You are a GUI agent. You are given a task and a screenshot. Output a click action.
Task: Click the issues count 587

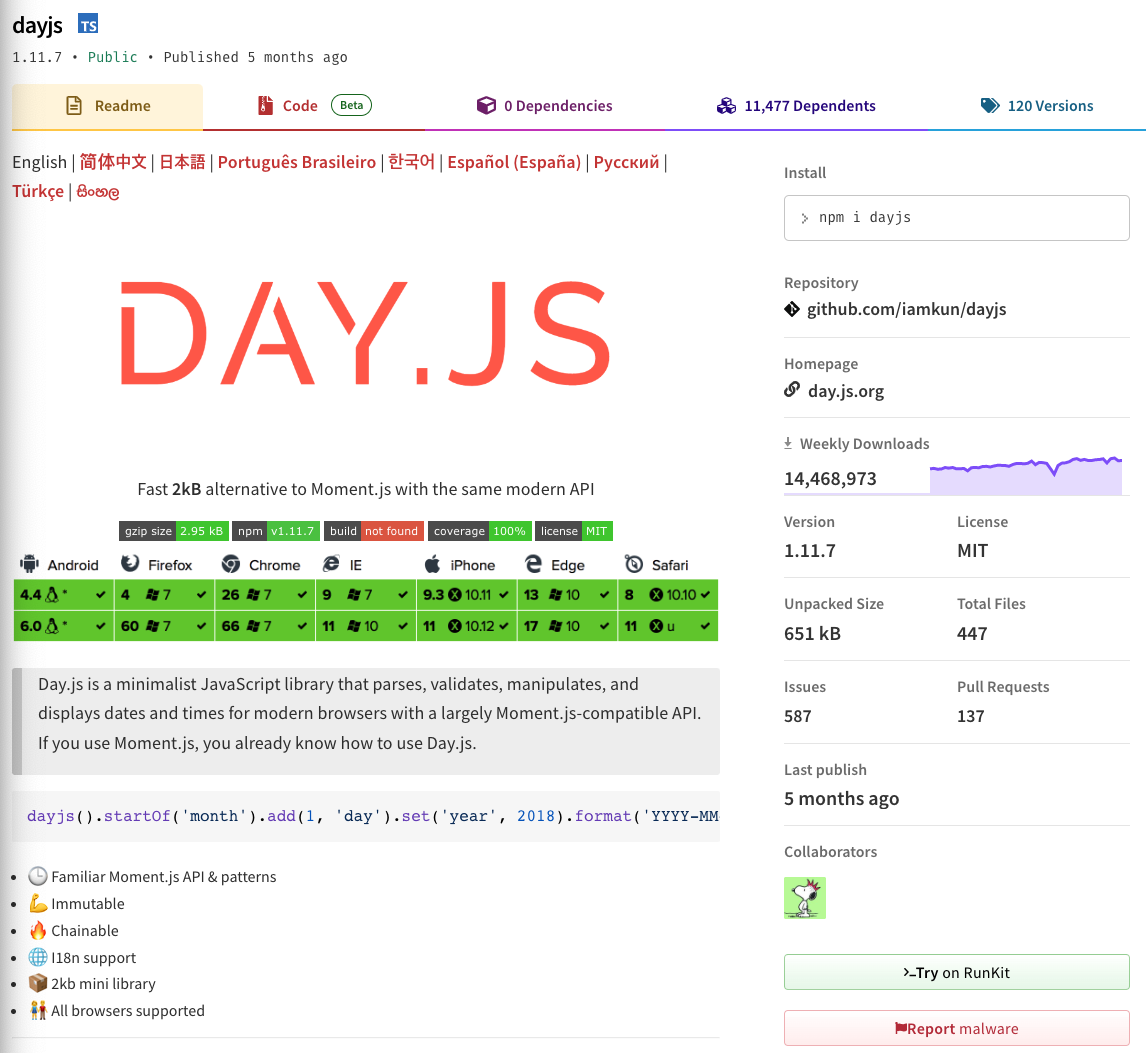point(797,716)
